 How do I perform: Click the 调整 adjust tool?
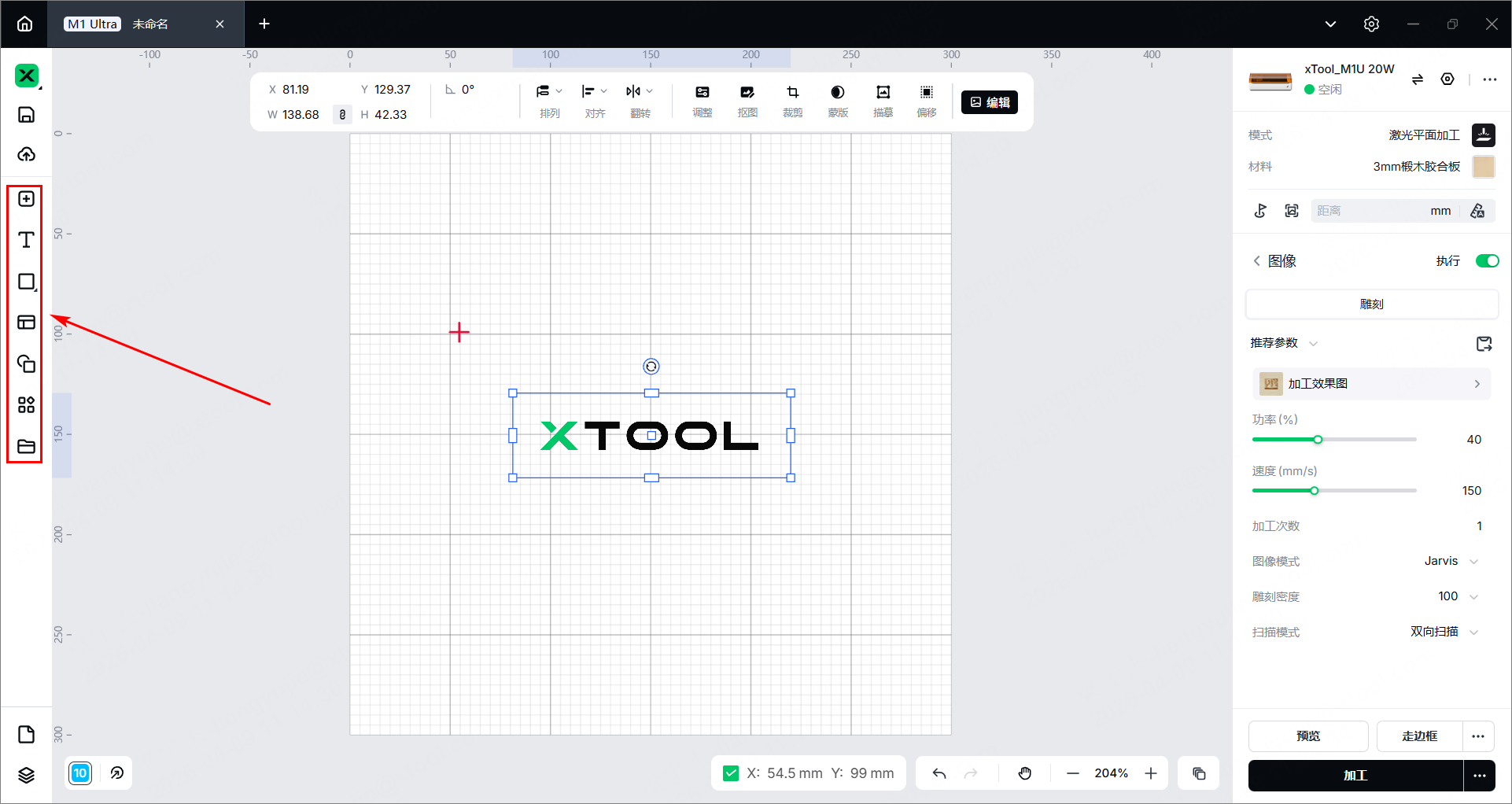[703, 101]
